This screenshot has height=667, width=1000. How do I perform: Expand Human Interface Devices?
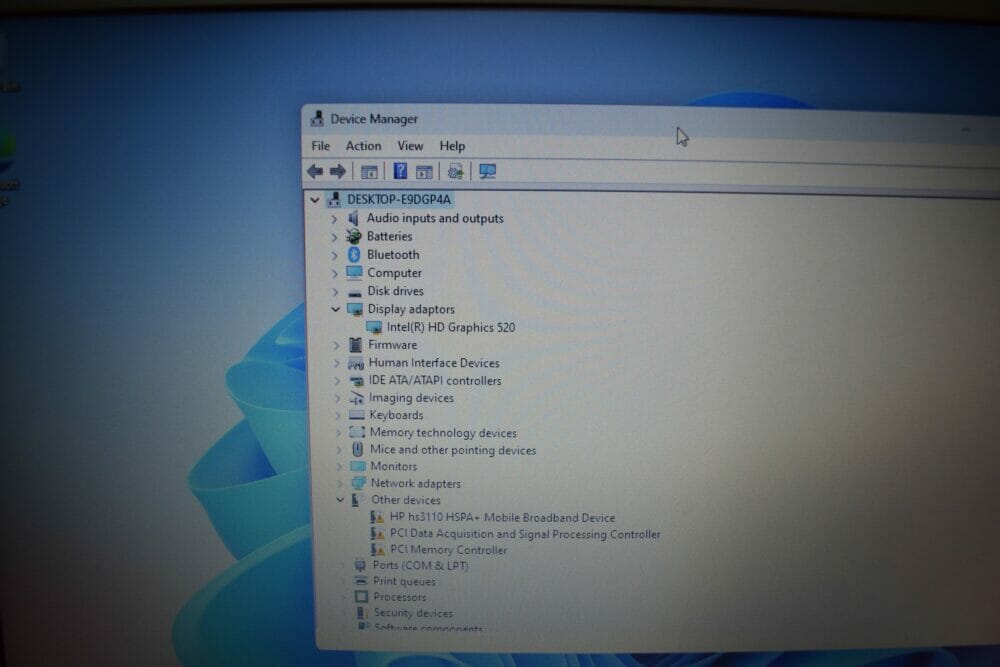[337, 363]
